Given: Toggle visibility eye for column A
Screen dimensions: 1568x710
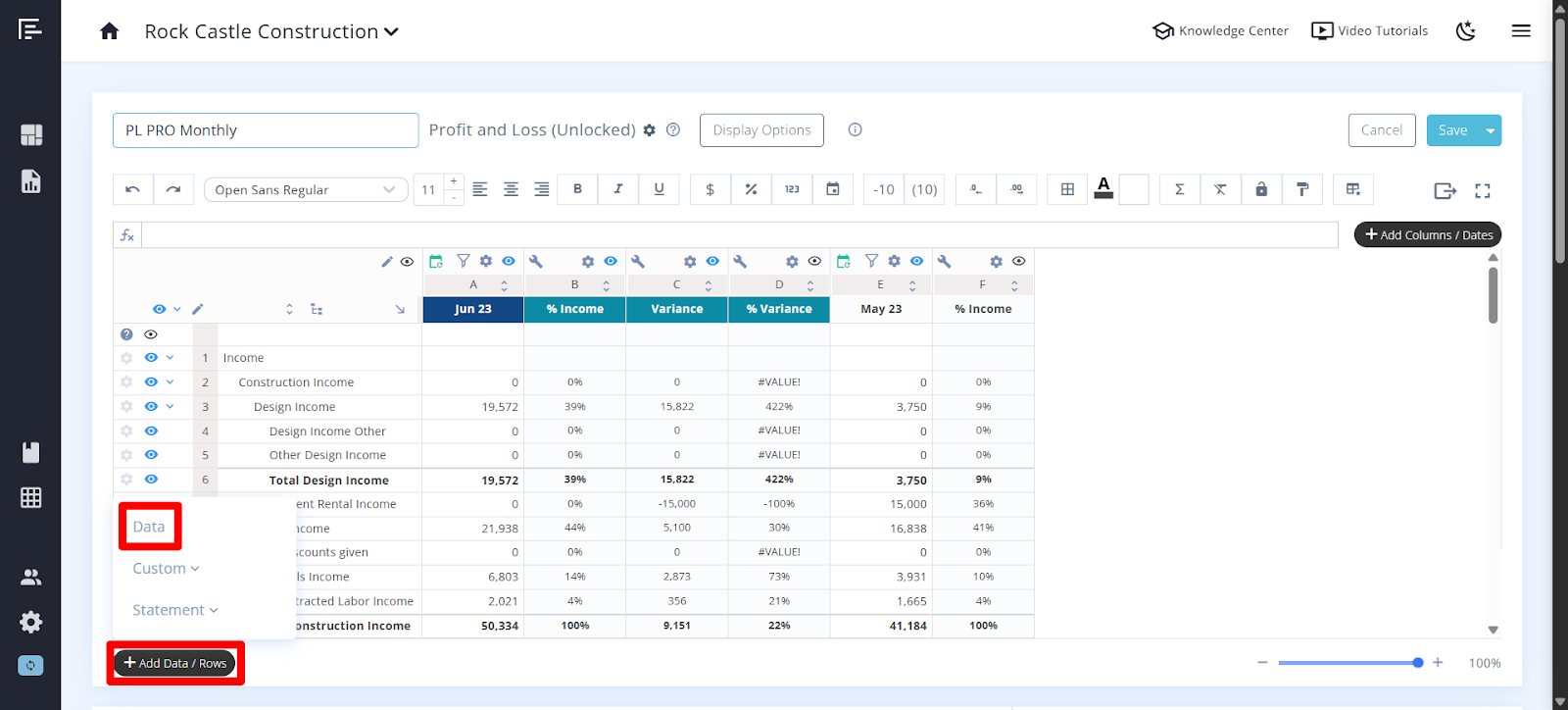Looking at the screenshot, I should coord(508,261).
